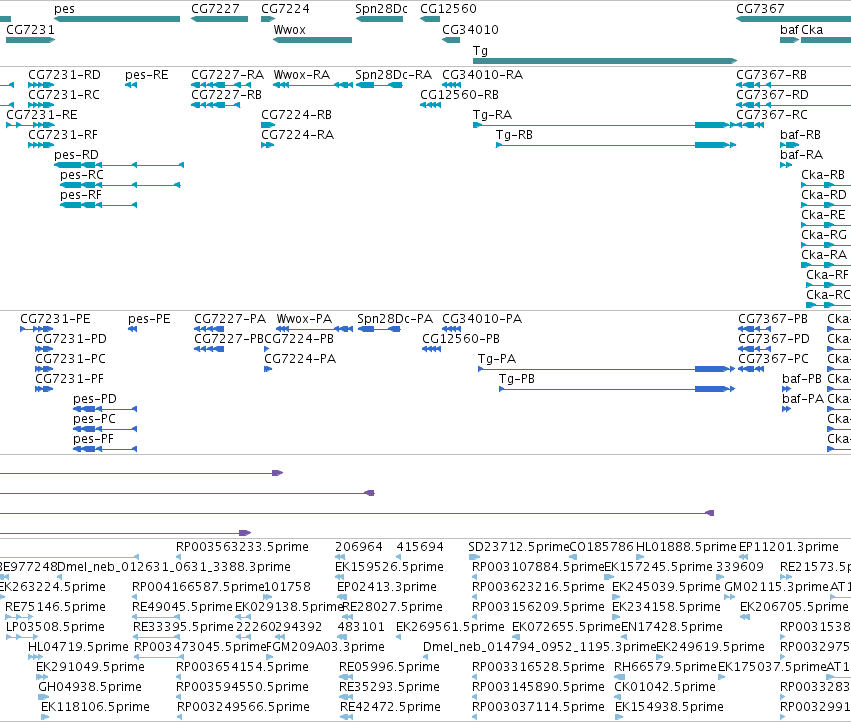This screenshot has width=851, height=722.
Task: Select RE49045.5prime EST label
Action: point(182,607)
